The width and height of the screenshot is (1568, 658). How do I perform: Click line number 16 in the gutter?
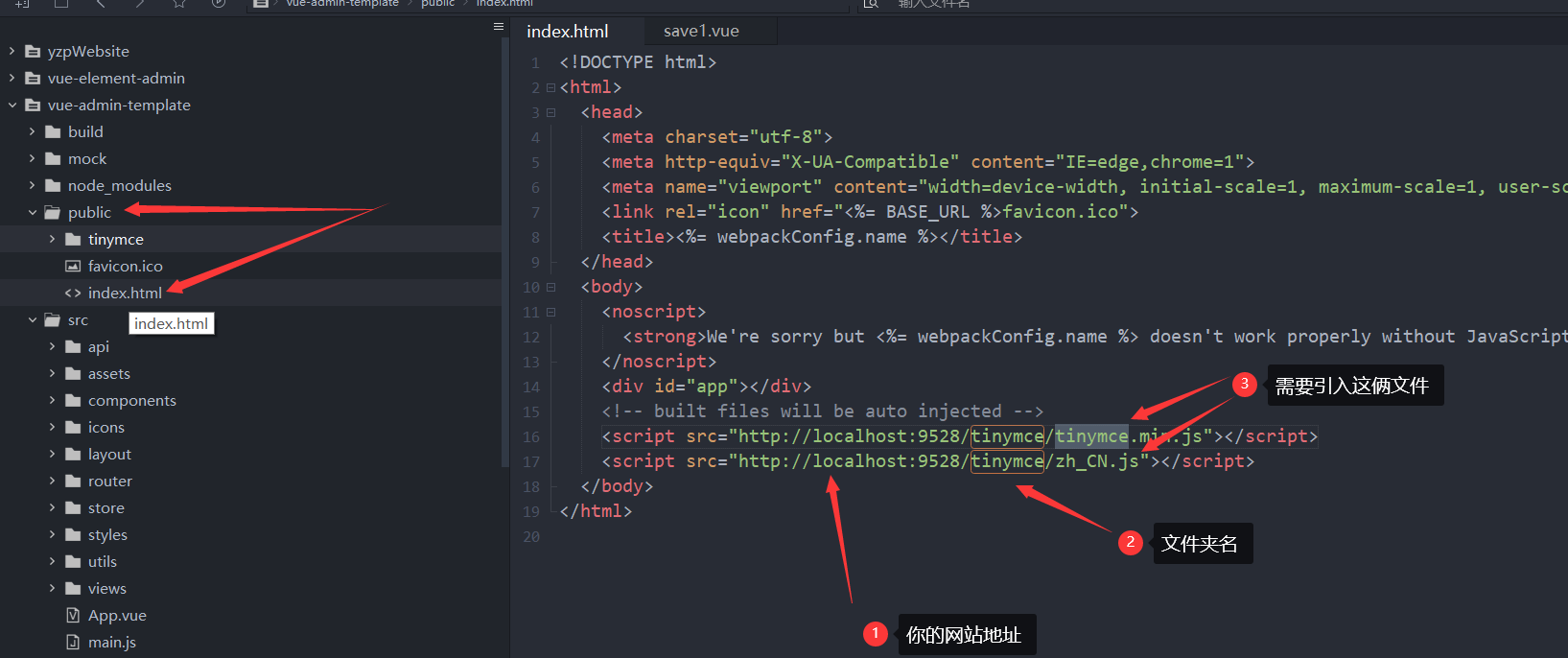pyautogui.click(x=531, y=436)
